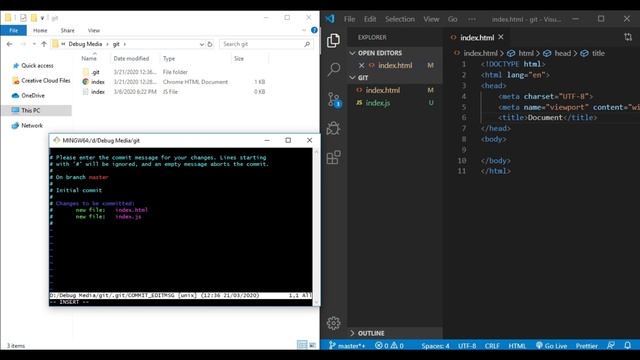Image resolution: width=640 pixels, height=360 pixels.
Task: Open the Go menu
Action: point(453,19)
